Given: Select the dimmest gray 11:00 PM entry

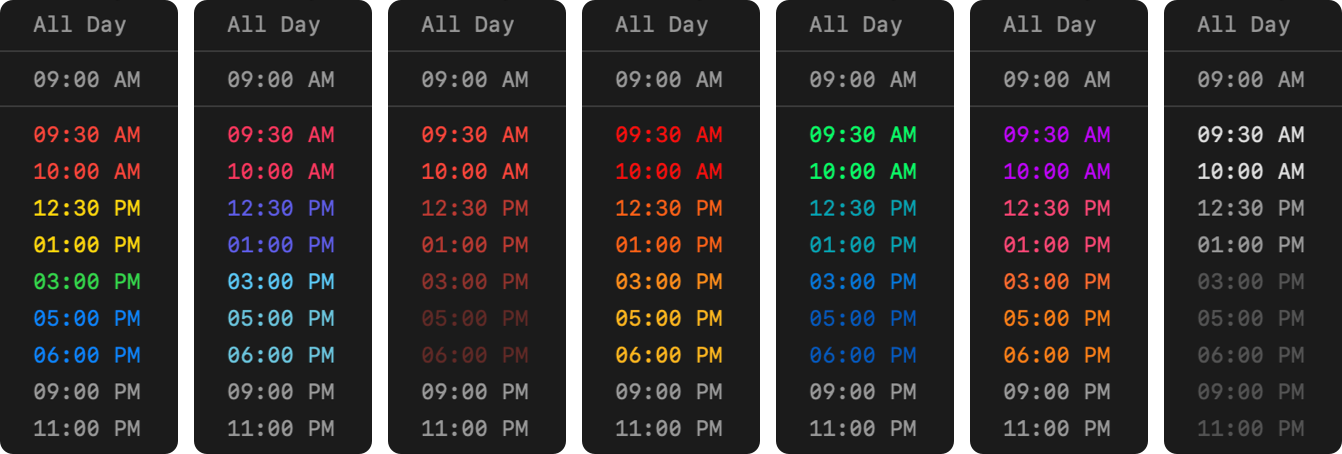Looking at the screenshot, I should [x=1250, y=429].
